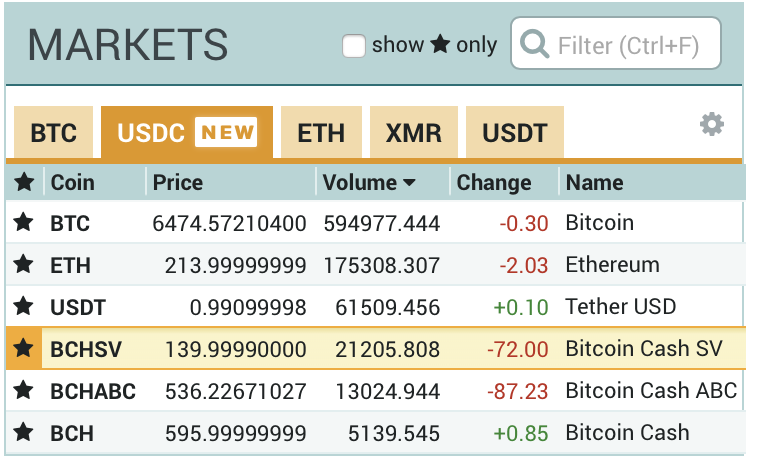Select the Bitcoin Cash ABC market row

pos(375,390)
